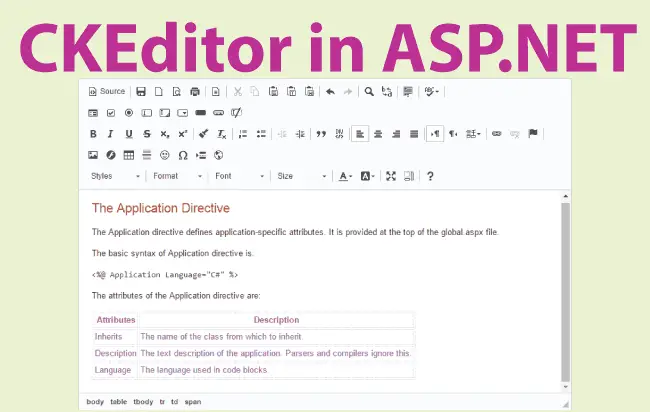This screenshot has height=412, width=650.
Task: Toggle left-to-right text direction
Action: click(x=435, y=134)
